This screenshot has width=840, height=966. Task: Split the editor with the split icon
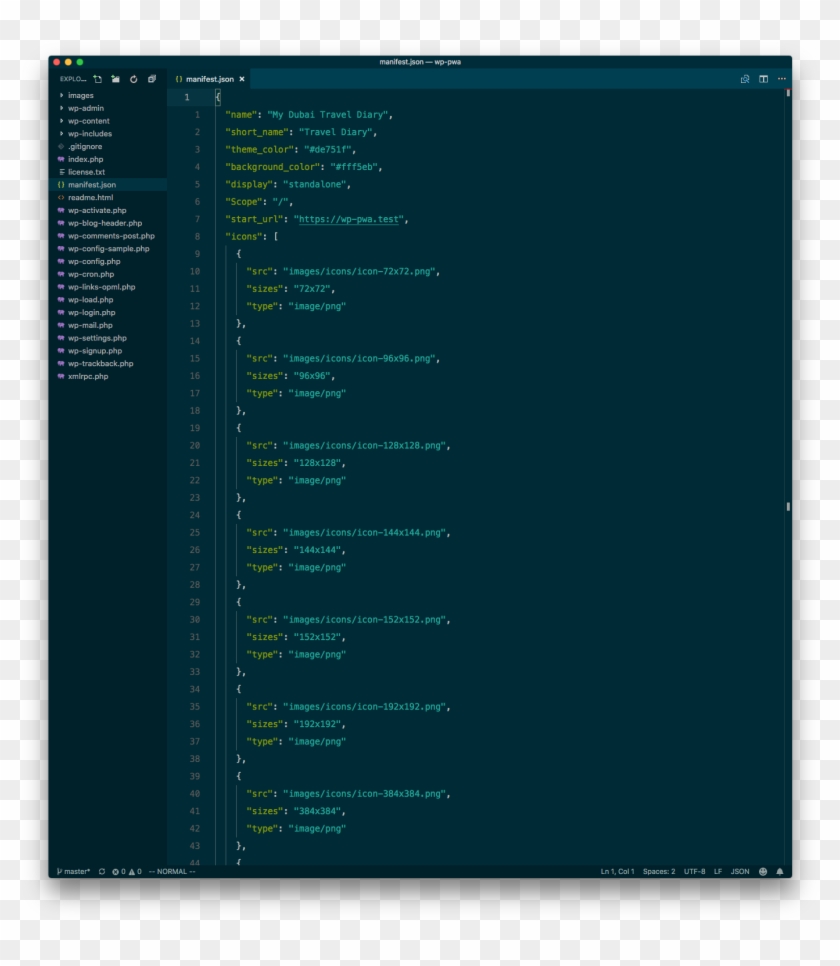pyautogui.click(x=763, y=79)
